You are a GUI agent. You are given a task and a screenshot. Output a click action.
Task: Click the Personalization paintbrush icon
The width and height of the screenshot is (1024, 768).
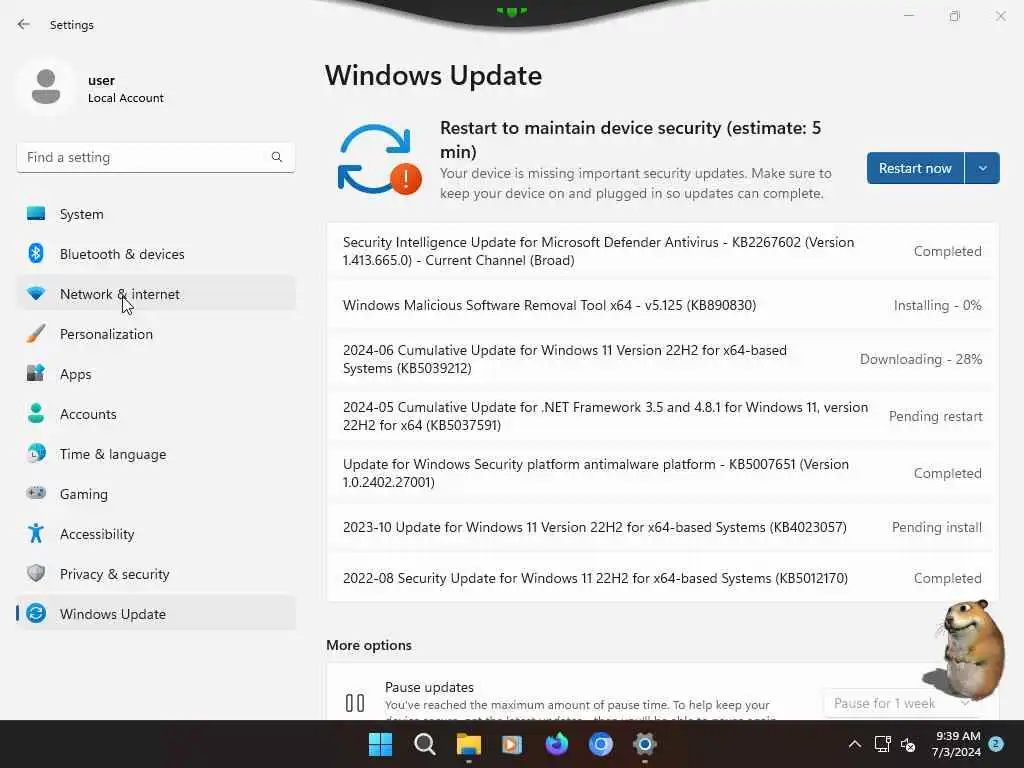pyautogui.click(x=36, y=334)
